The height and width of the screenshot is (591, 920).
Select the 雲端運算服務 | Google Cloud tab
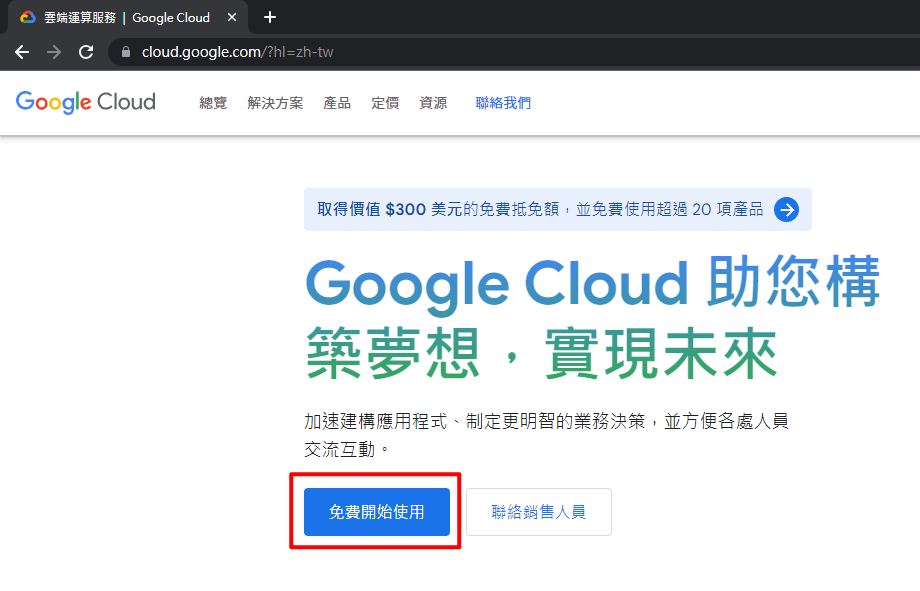point(125,17)
